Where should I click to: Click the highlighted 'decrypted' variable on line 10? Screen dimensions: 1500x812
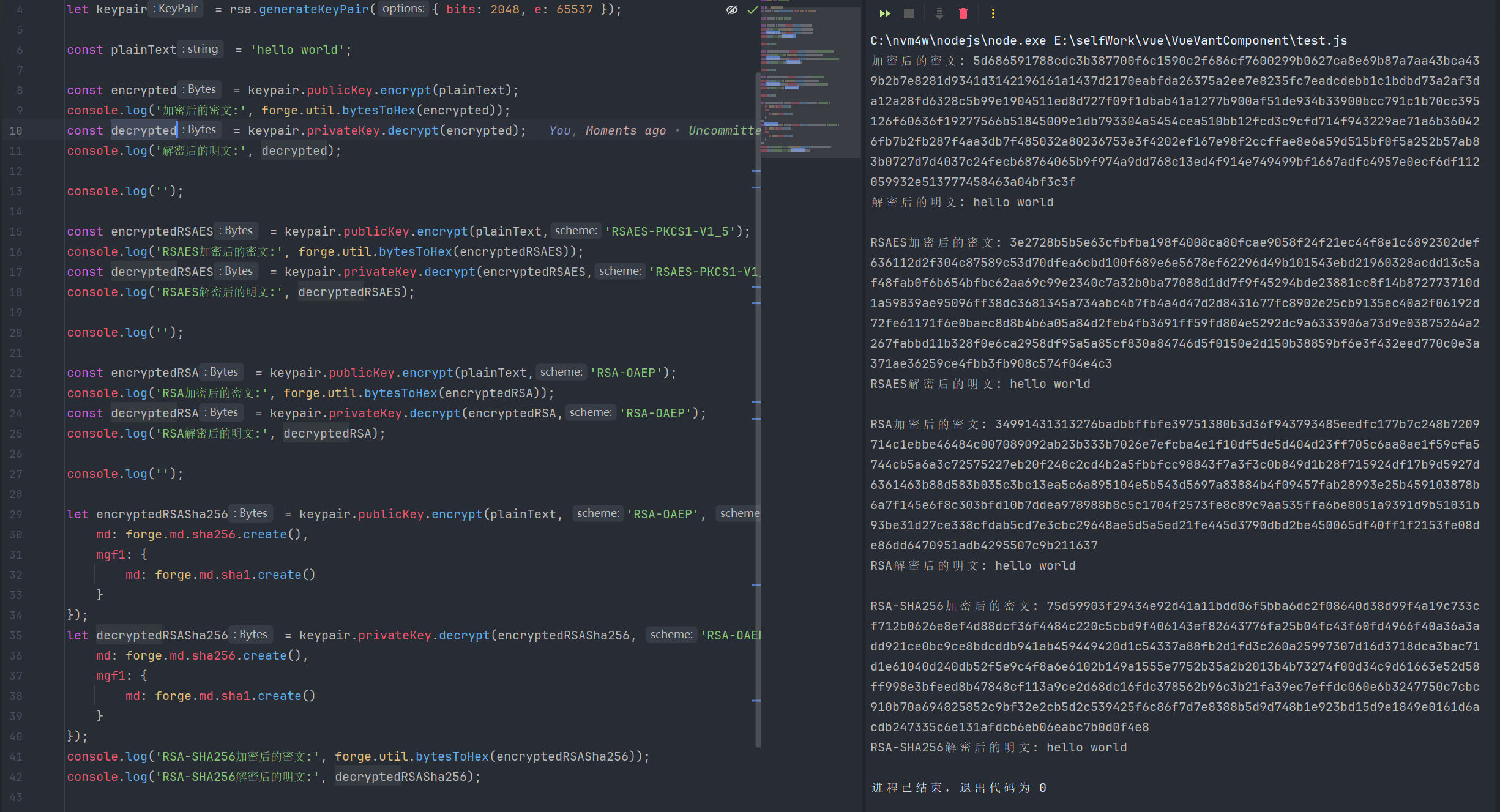pyautogui.click(x=143, y=130)
